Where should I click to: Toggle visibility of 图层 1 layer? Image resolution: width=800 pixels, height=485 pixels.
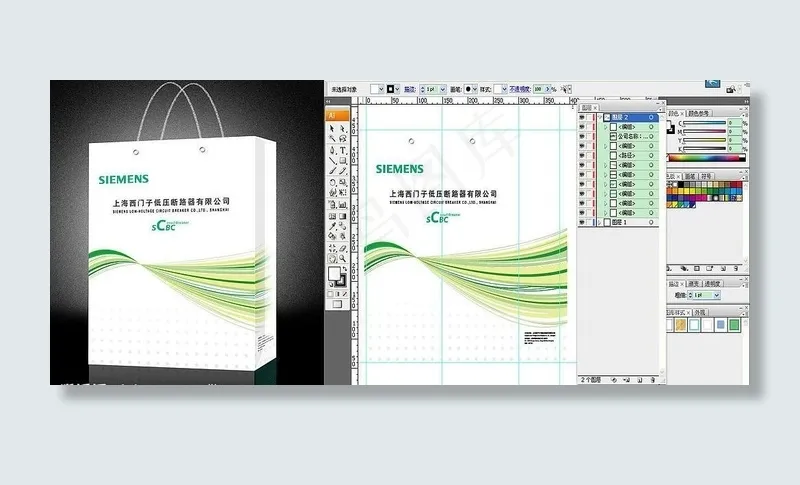coord(583,223)
